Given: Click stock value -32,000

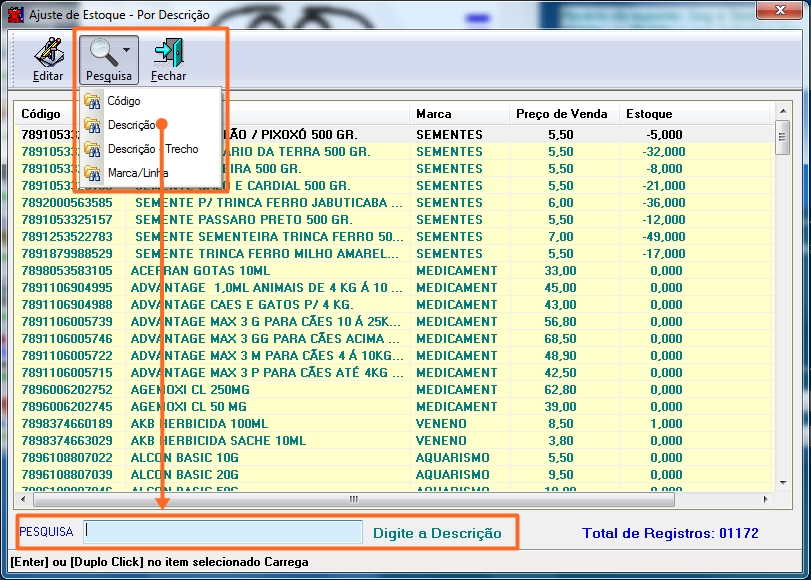Looking at the screenshot, I should (x=664, y=152).
